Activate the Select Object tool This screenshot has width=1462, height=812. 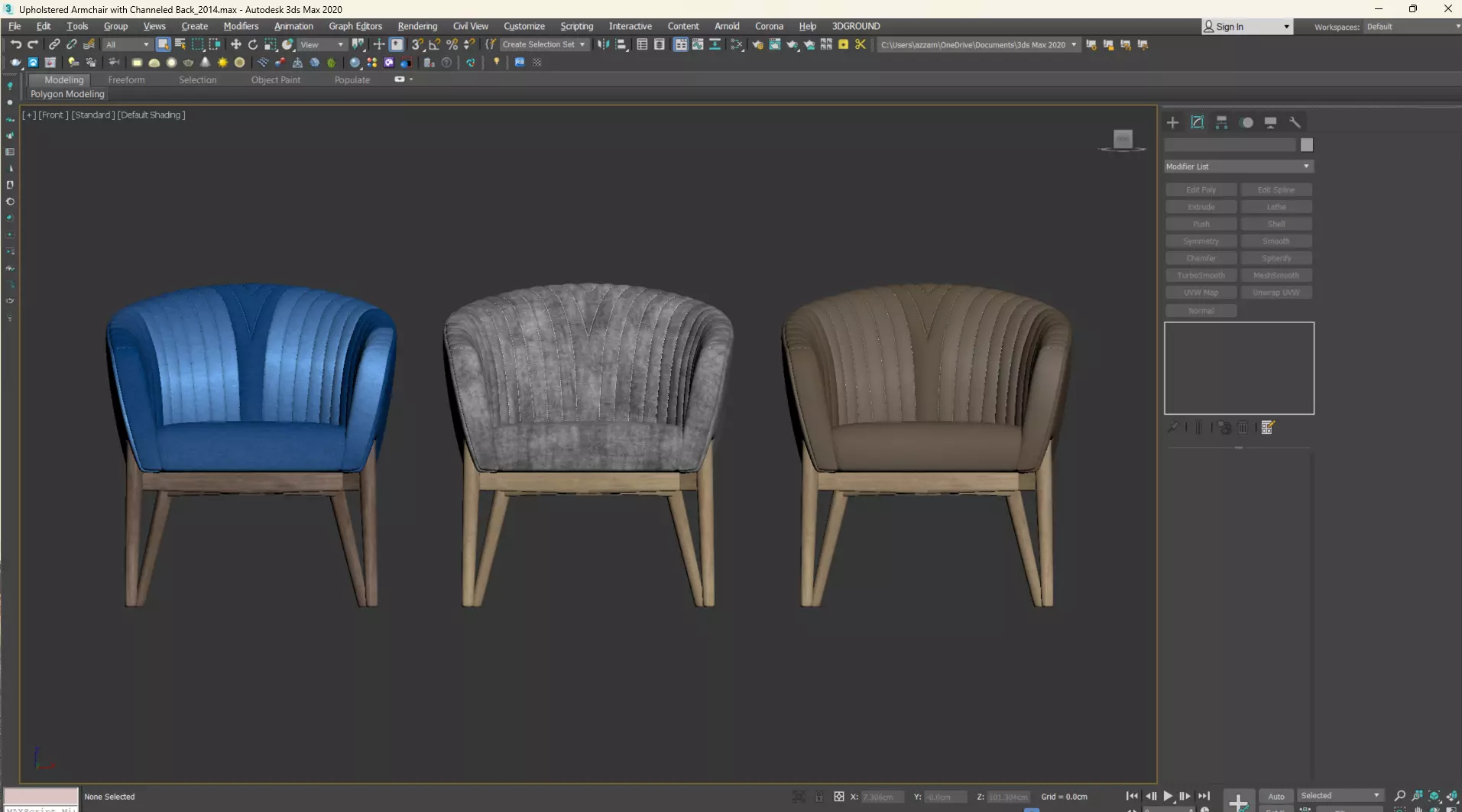coord(163,44)
